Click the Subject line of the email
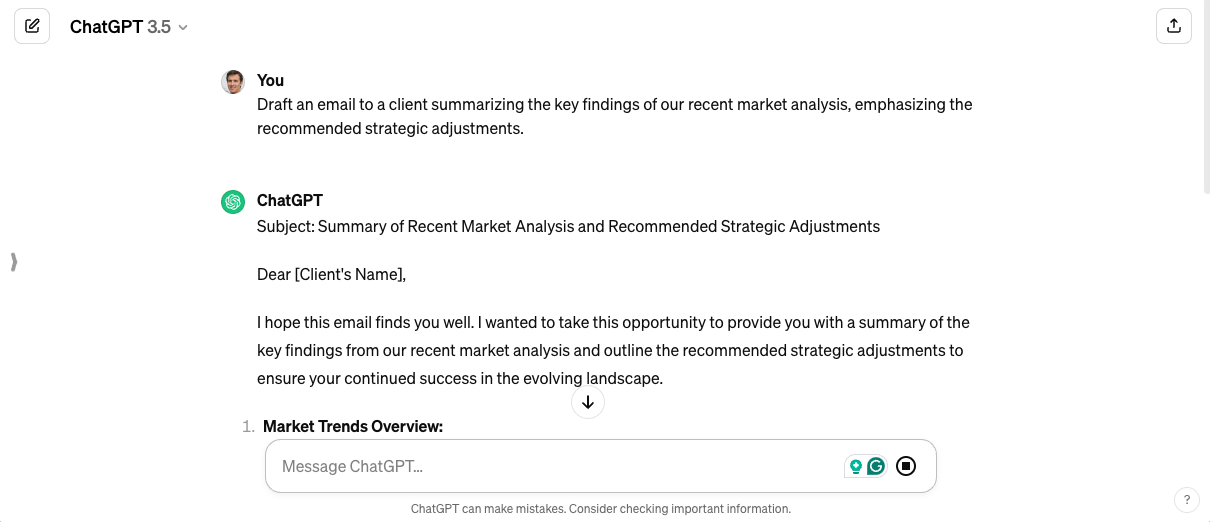The width and height of the screenshot is (1210, 522). (568, 226)
